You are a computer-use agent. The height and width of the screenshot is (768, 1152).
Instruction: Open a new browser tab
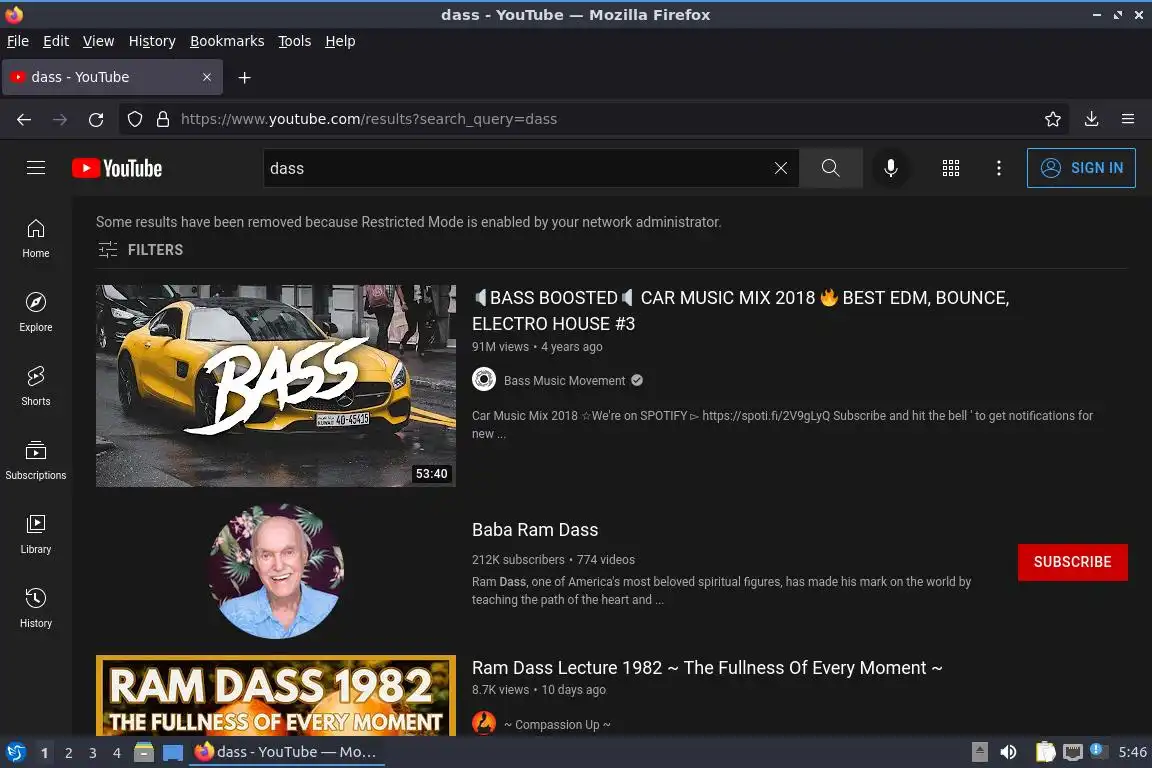[245, 77]
